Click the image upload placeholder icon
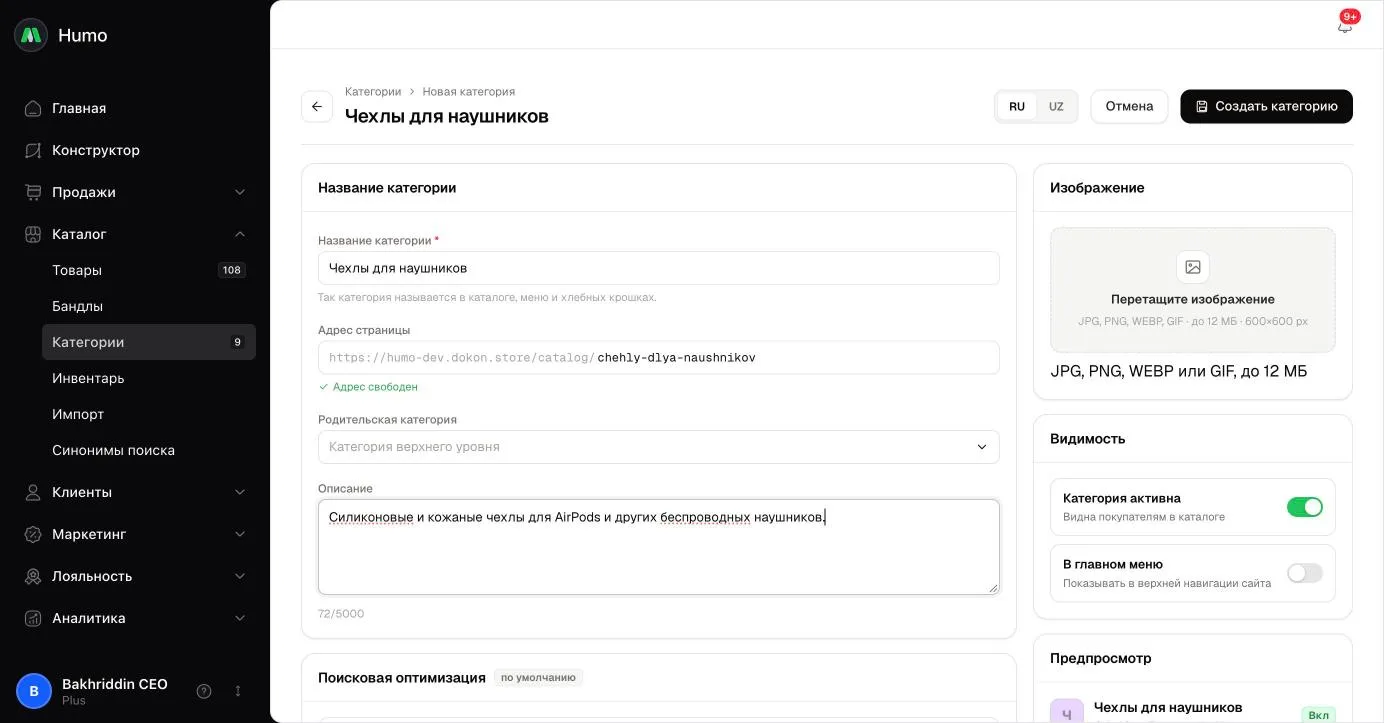This screenshot has width=1384, height=723. 1193,267
